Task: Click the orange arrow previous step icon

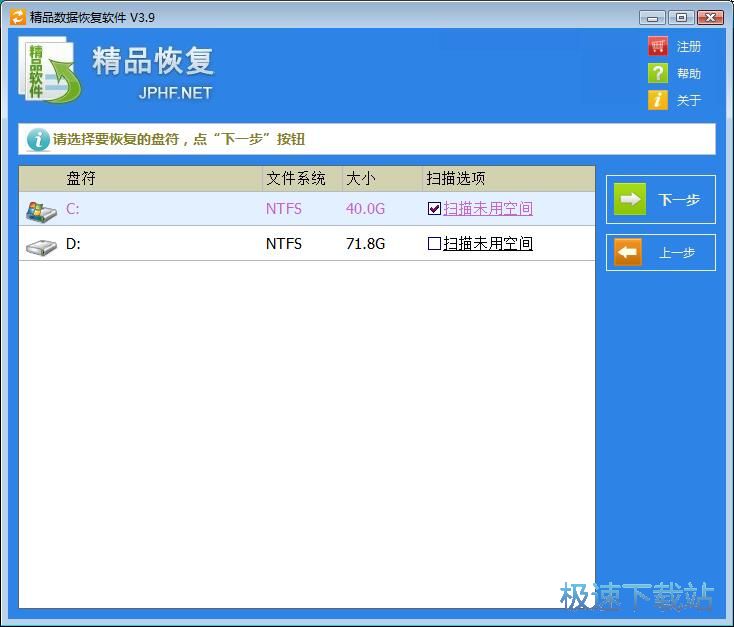Action: pyautogui.click(x=627, y=252)
